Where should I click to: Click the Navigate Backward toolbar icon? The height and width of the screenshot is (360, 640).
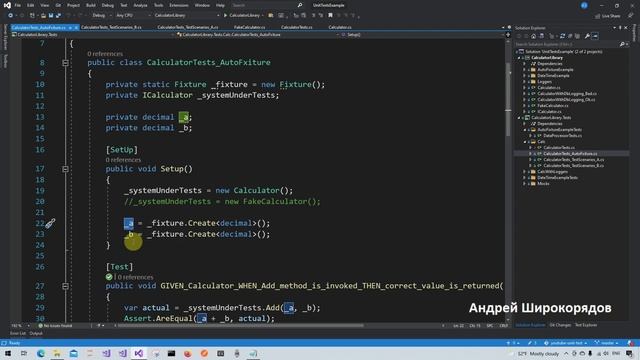tap(10, 16)
